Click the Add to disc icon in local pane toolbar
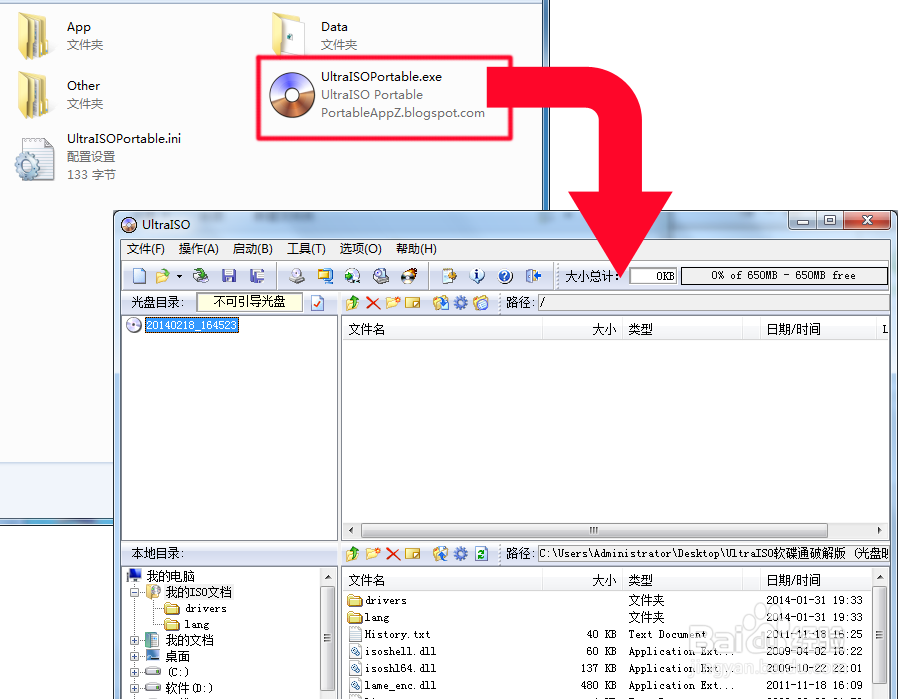 point(440,554)
